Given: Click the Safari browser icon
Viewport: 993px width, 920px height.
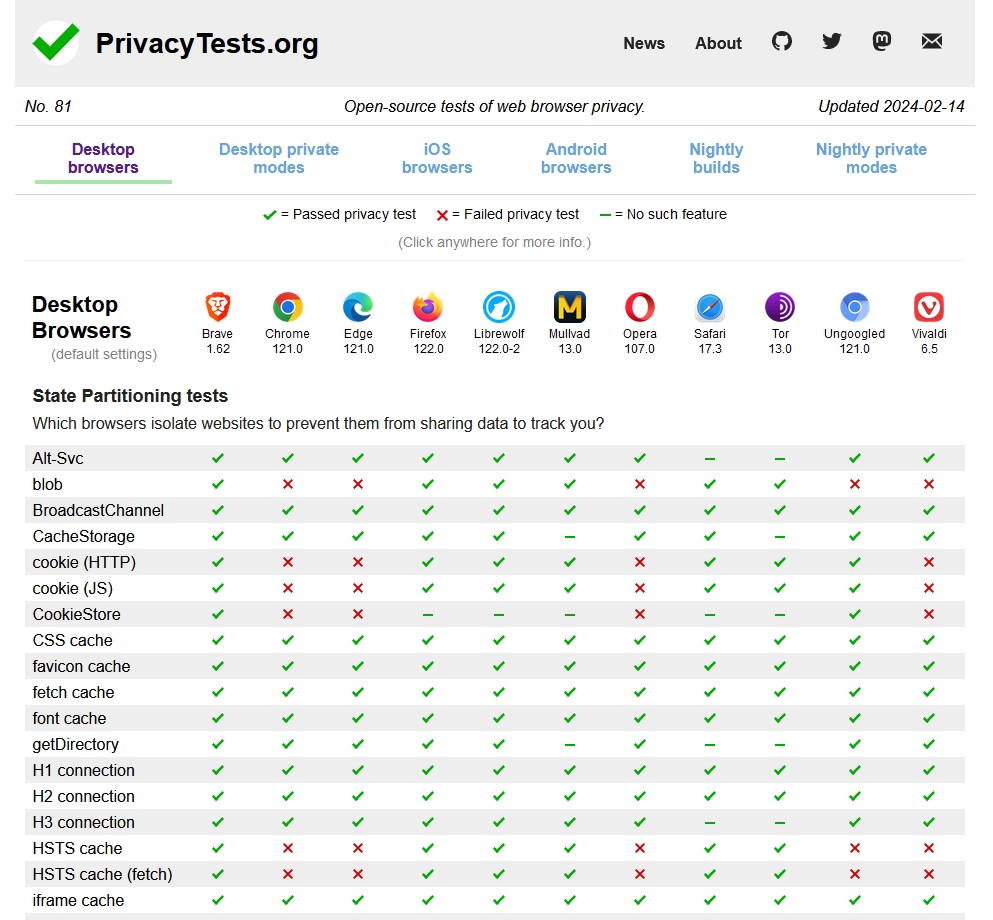Looking at the screenshot, I should [710, 308].
